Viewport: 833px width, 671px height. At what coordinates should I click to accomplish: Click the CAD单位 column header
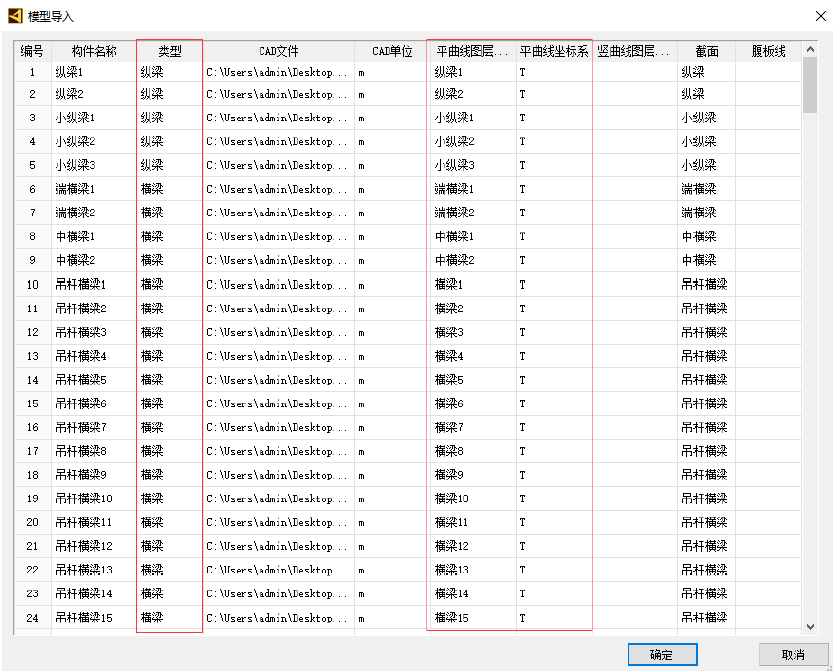pyautogui.click(x=392, y=51)
